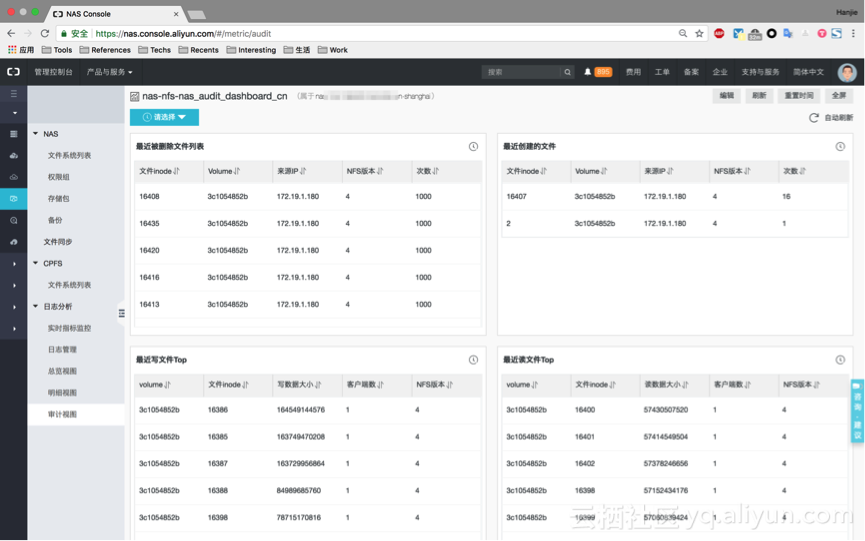Click the clock icon in the 最近创建的文件 panel

[840, 146]
